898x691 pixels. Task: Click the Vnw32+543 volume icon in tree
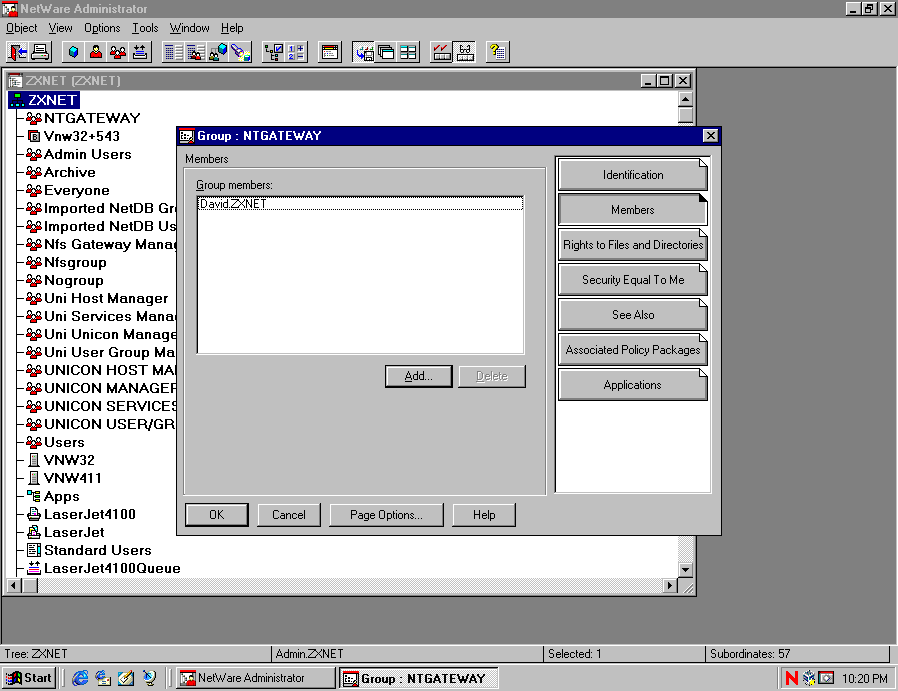point(34,136)
